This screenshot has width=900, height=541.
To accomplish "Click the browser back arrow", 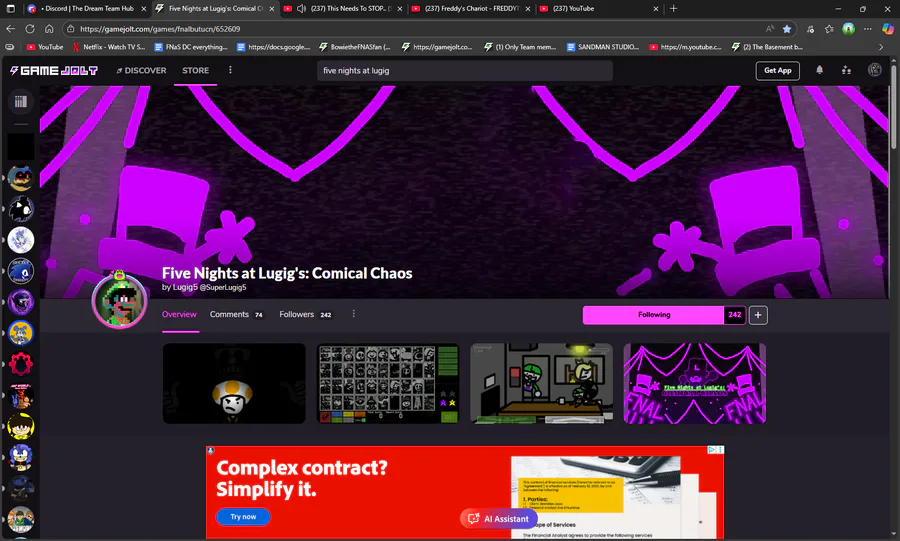I will [10, 29].
